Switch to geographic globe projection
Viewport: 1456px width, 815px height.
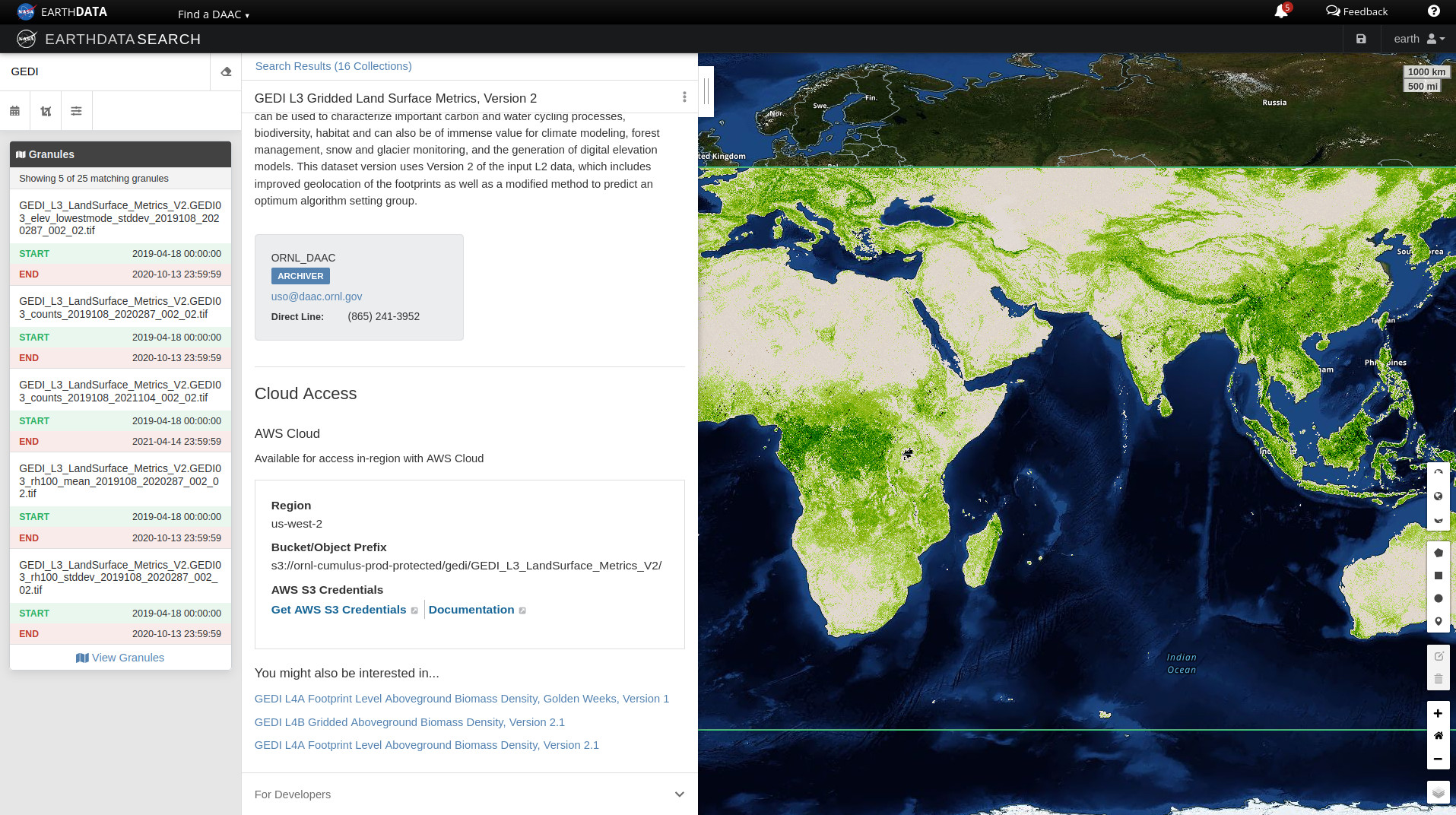(x=1438, y=496)
